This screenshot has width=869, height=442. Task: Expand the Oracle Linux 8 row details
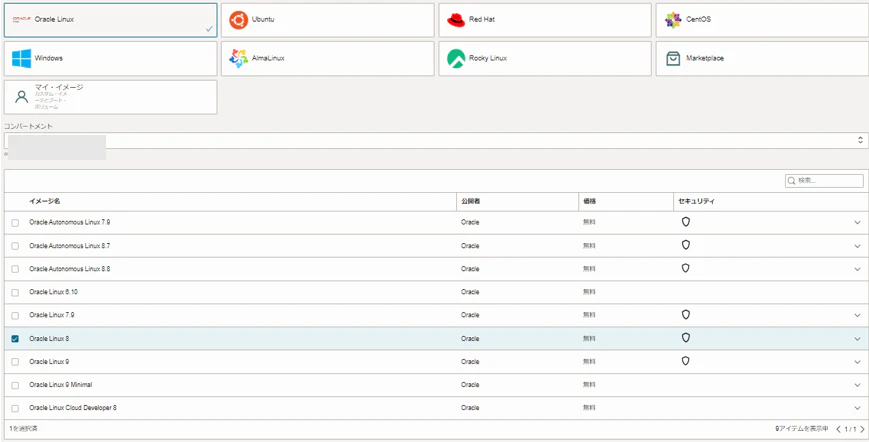[857, 339]
